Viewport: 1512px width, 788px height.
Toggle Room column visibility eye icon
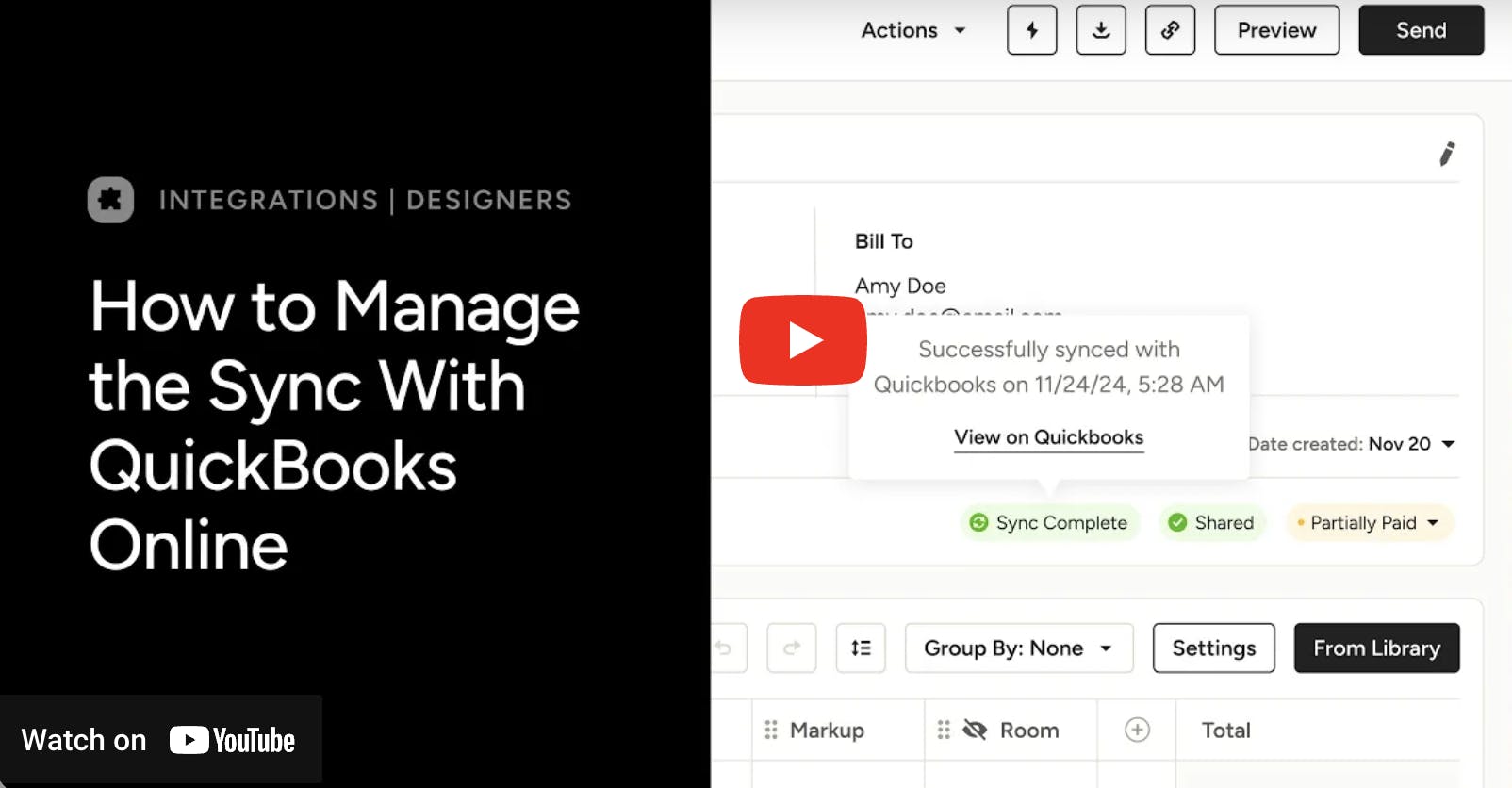pos(975,731)
